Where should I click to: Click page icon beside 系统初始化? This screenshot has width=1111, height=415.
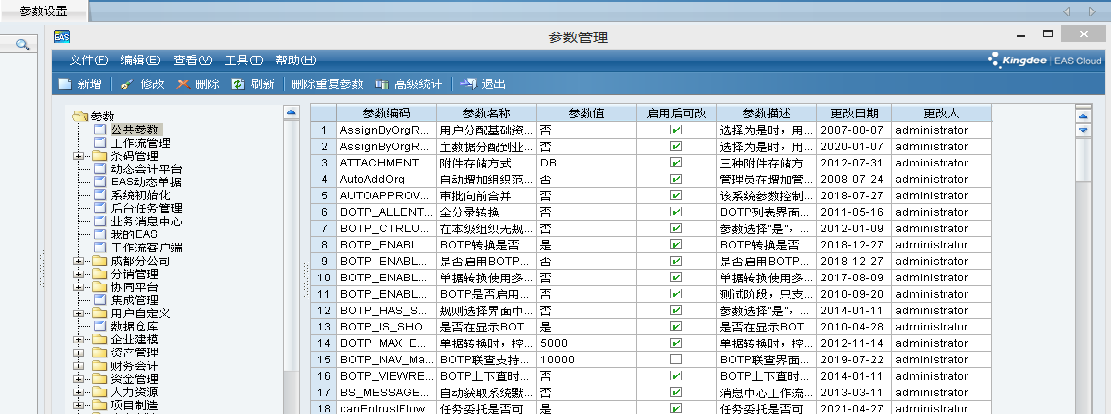pyautogui.click(x=100, y=195)
